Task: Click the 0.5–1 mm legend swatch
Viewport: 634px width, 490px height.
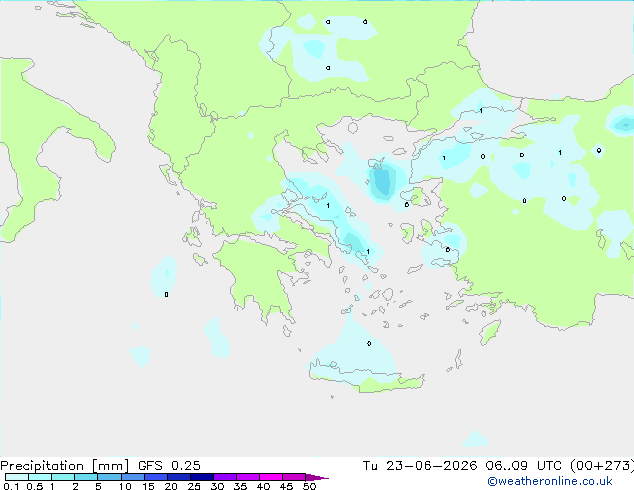Action: (x=40, y=477)
